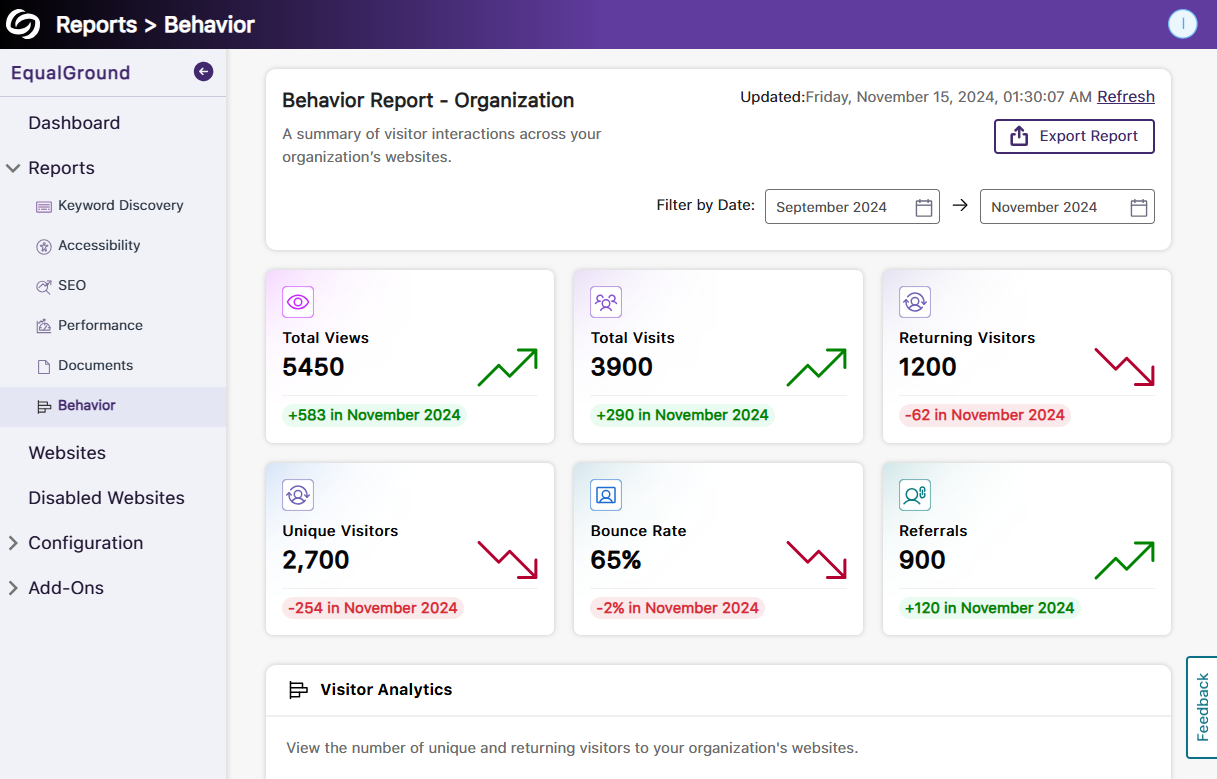Click the Returning Visitors icon
The height and width of the screenshot is (779, 1217).
pyautogui.click(x=915, y=301)
